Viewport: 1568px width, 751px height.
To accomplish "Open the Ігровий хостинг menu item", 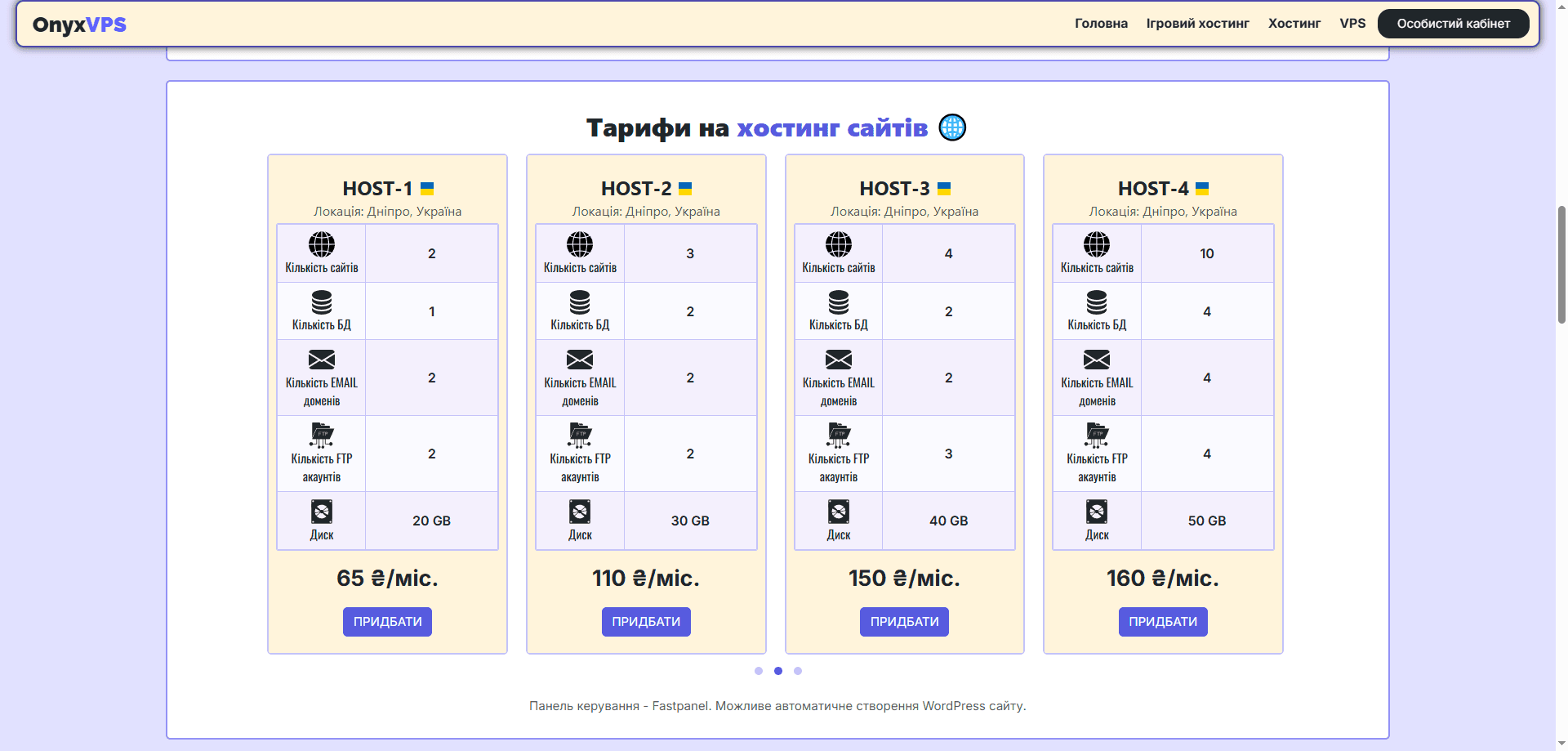I will coord(1197,24).
